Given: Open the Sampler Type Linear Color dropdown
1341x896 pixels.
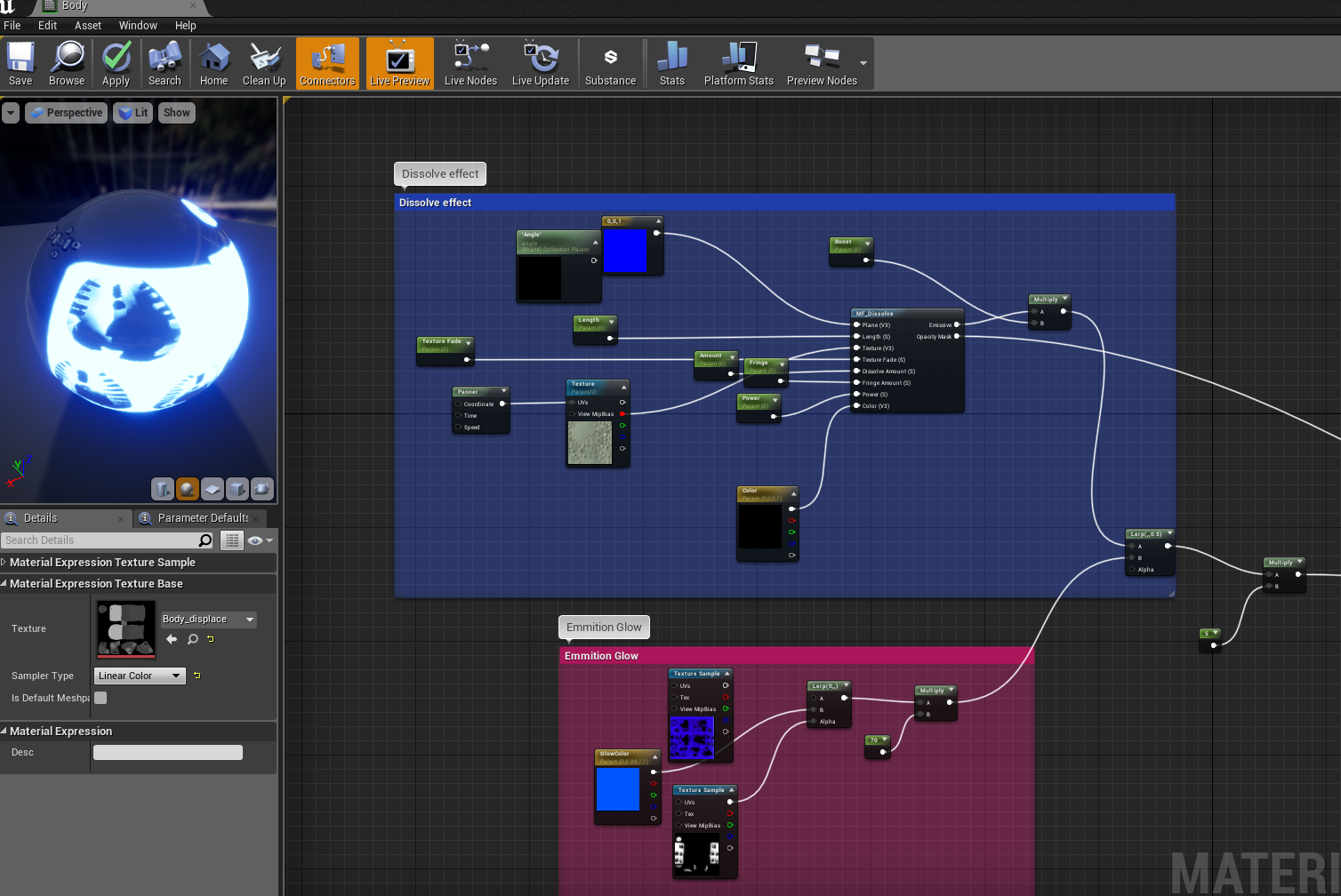Looking at the screenshot, I should (140, 676).
